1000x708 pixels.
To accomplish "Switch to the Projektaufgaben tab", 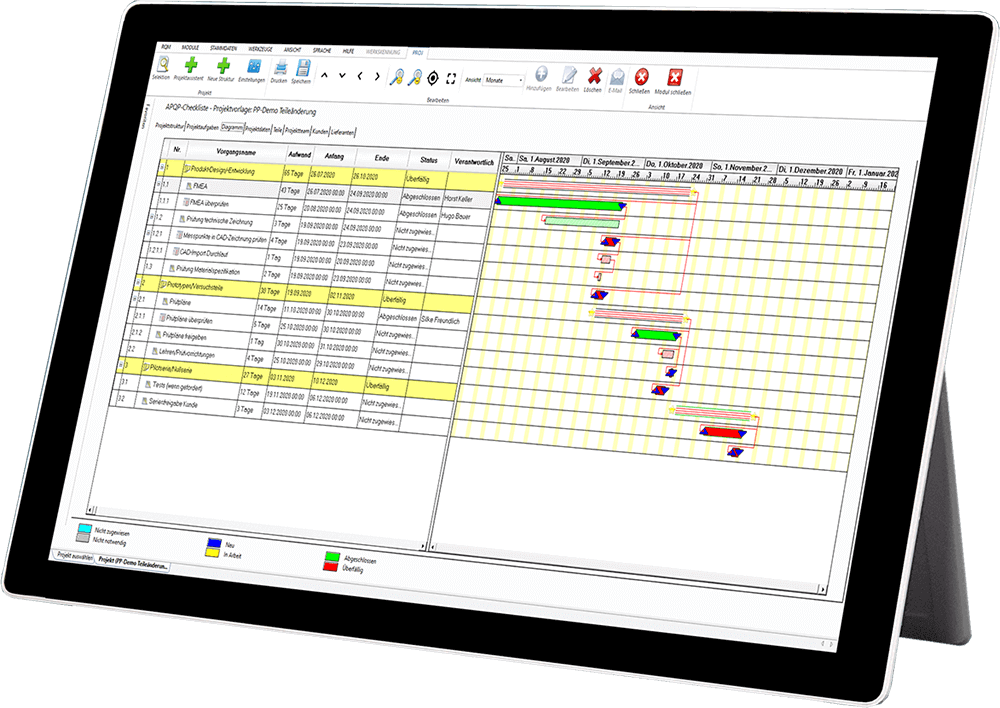I will pos(203,128).
